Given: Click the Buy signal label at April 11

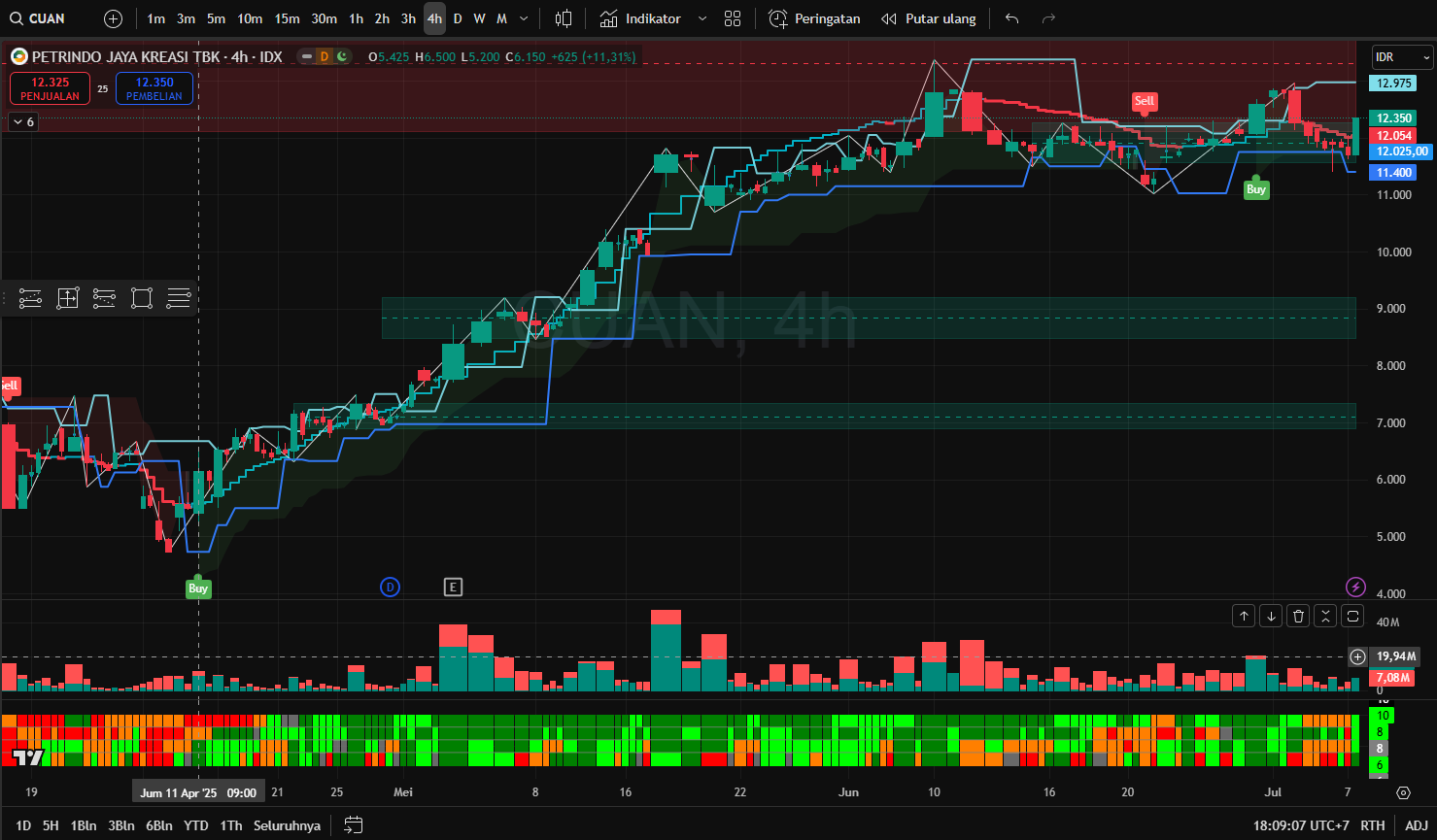Looking at the screenshot, I should tap(198, 588).
